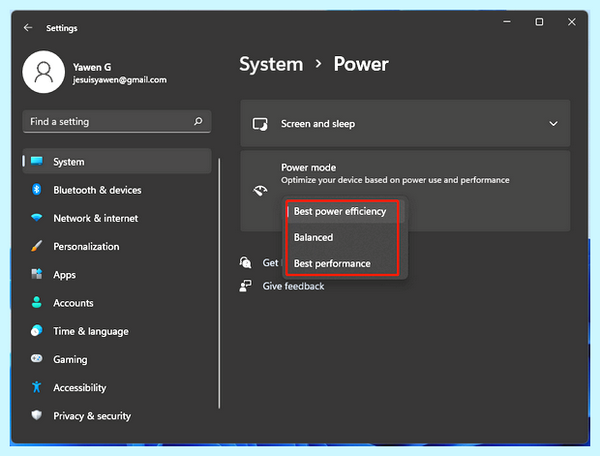Open Accounts settings
The height and width of the screenshot is (456, 600).
[x=117, y=303]
